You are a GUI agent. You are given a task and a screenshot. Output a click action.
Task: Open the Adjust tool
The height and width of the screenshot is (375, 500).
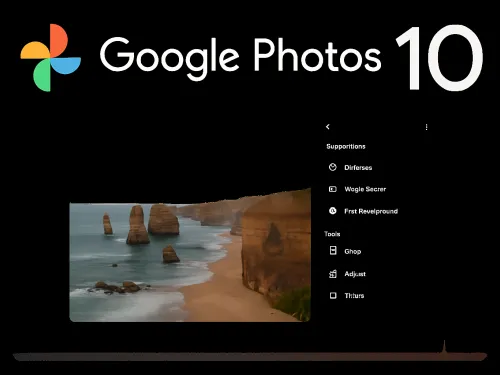[355, 274]
